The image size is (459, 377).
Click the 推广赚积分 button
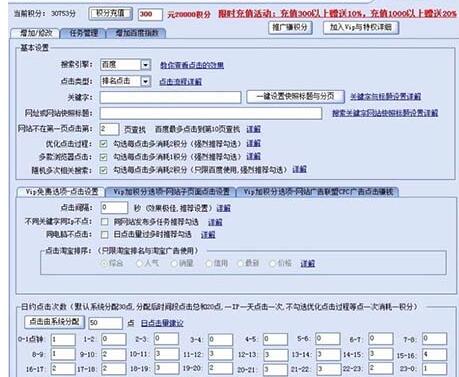coord(290,27)
